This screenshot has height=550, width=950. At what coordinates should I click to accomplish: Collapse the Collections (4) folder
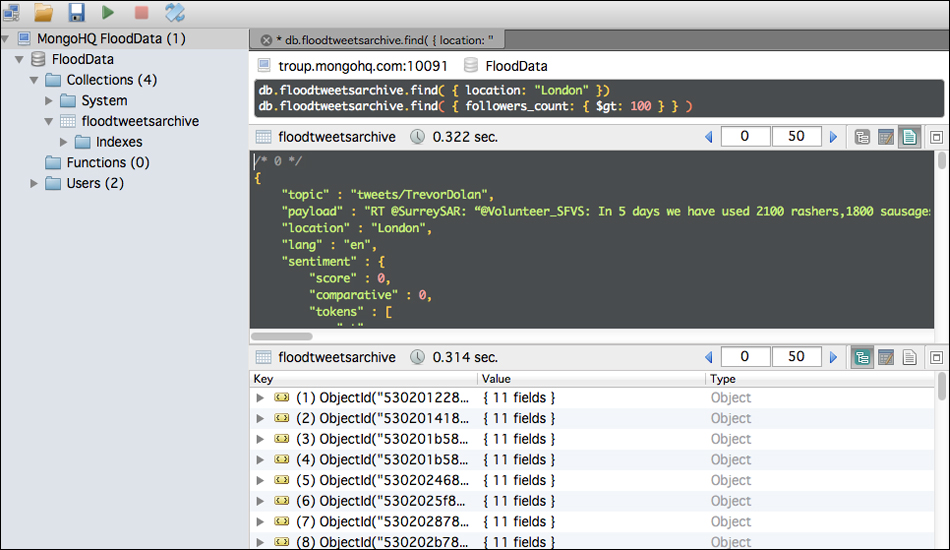[x=35, y=80]
